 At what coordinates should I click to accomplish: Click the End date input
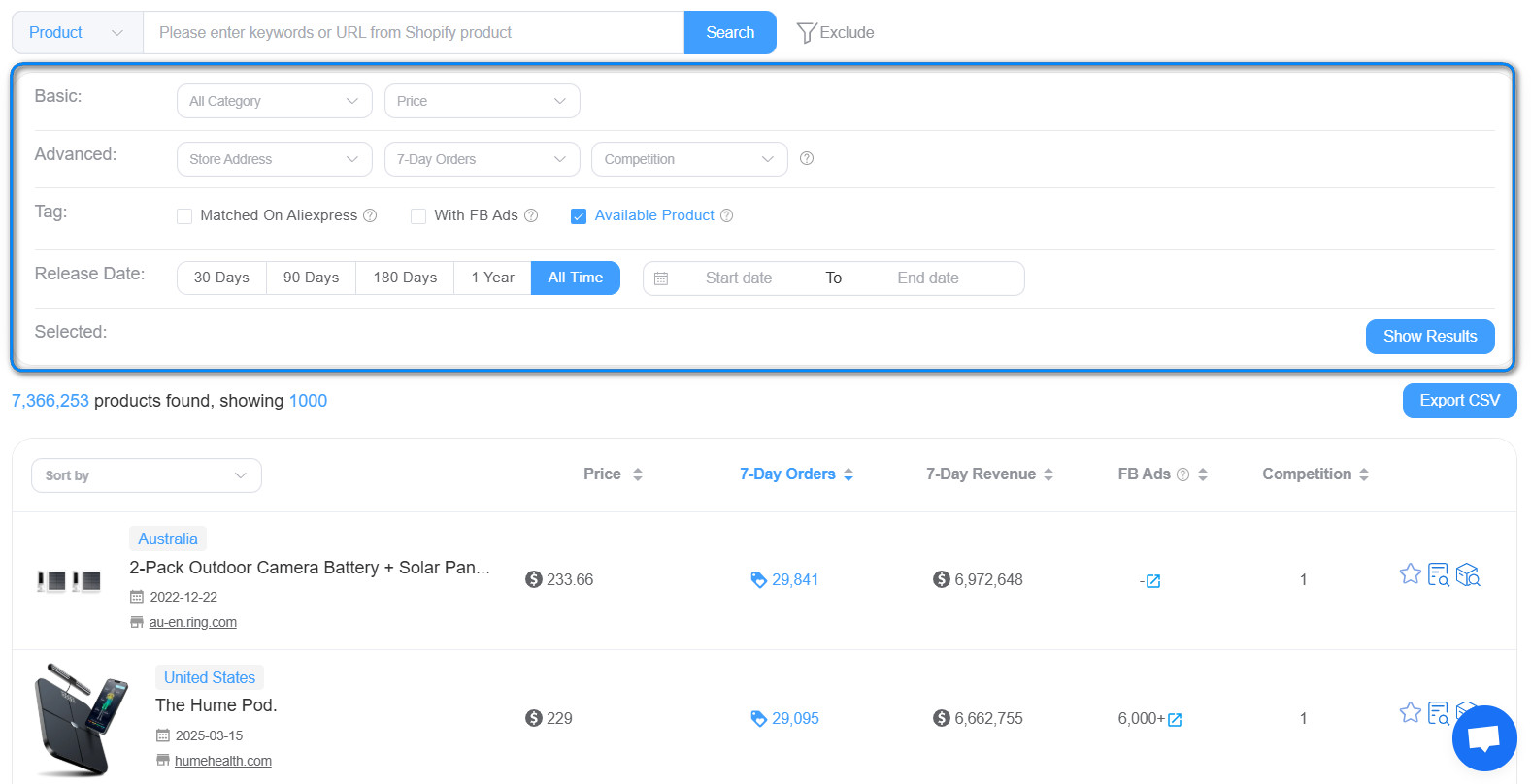pos(928,278)
